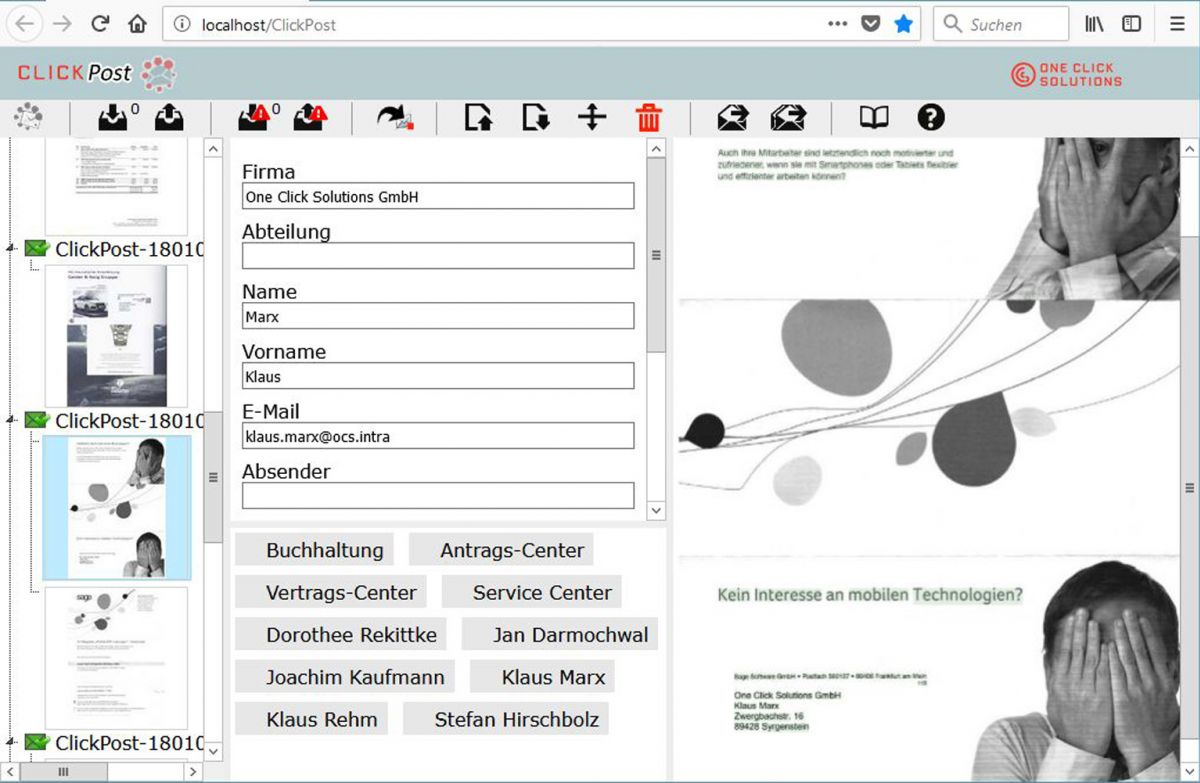Click the empty Abteilung input field

click(438, 256)
